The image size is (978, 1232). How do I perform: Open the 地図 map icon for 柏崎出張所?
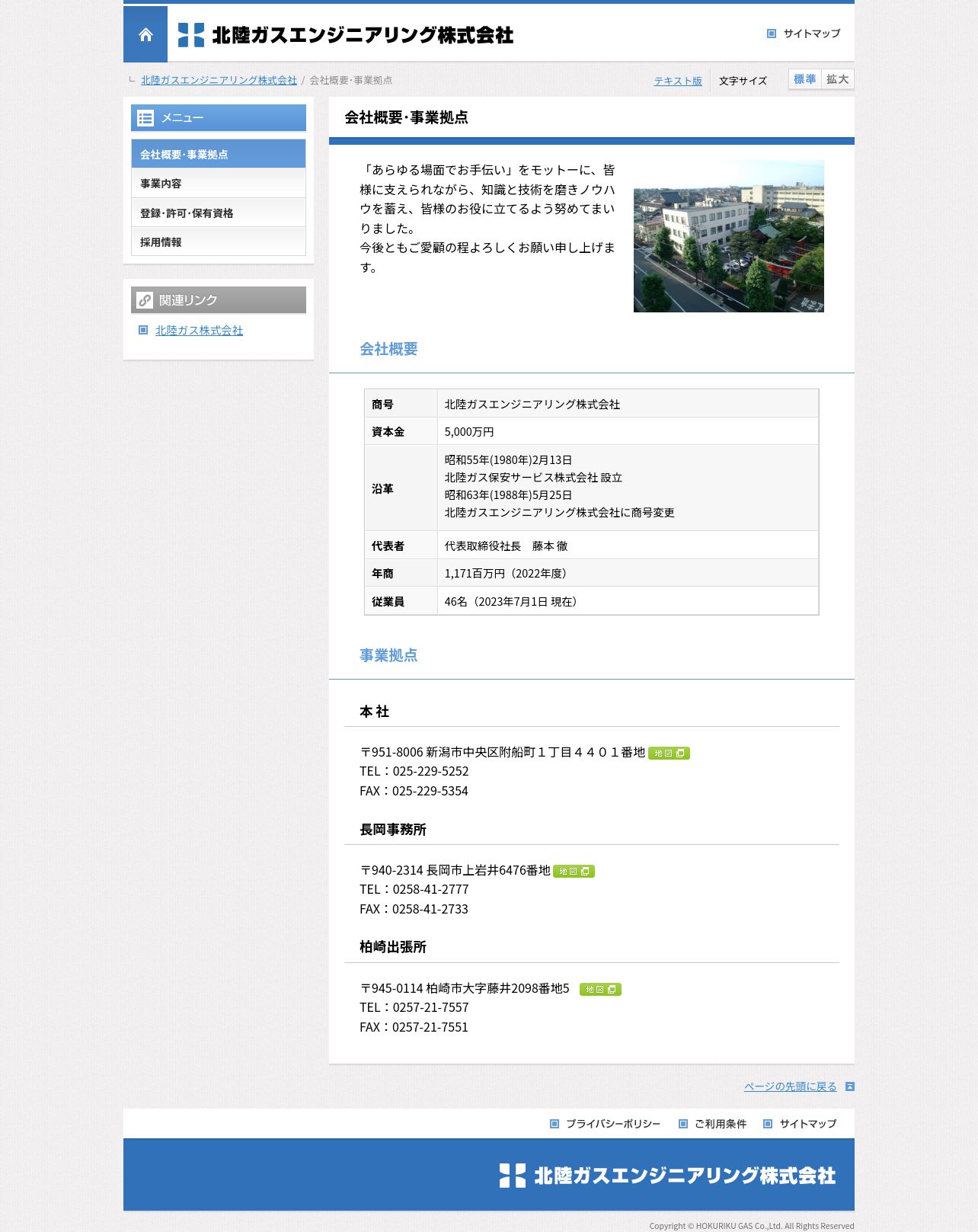point(600,990)
